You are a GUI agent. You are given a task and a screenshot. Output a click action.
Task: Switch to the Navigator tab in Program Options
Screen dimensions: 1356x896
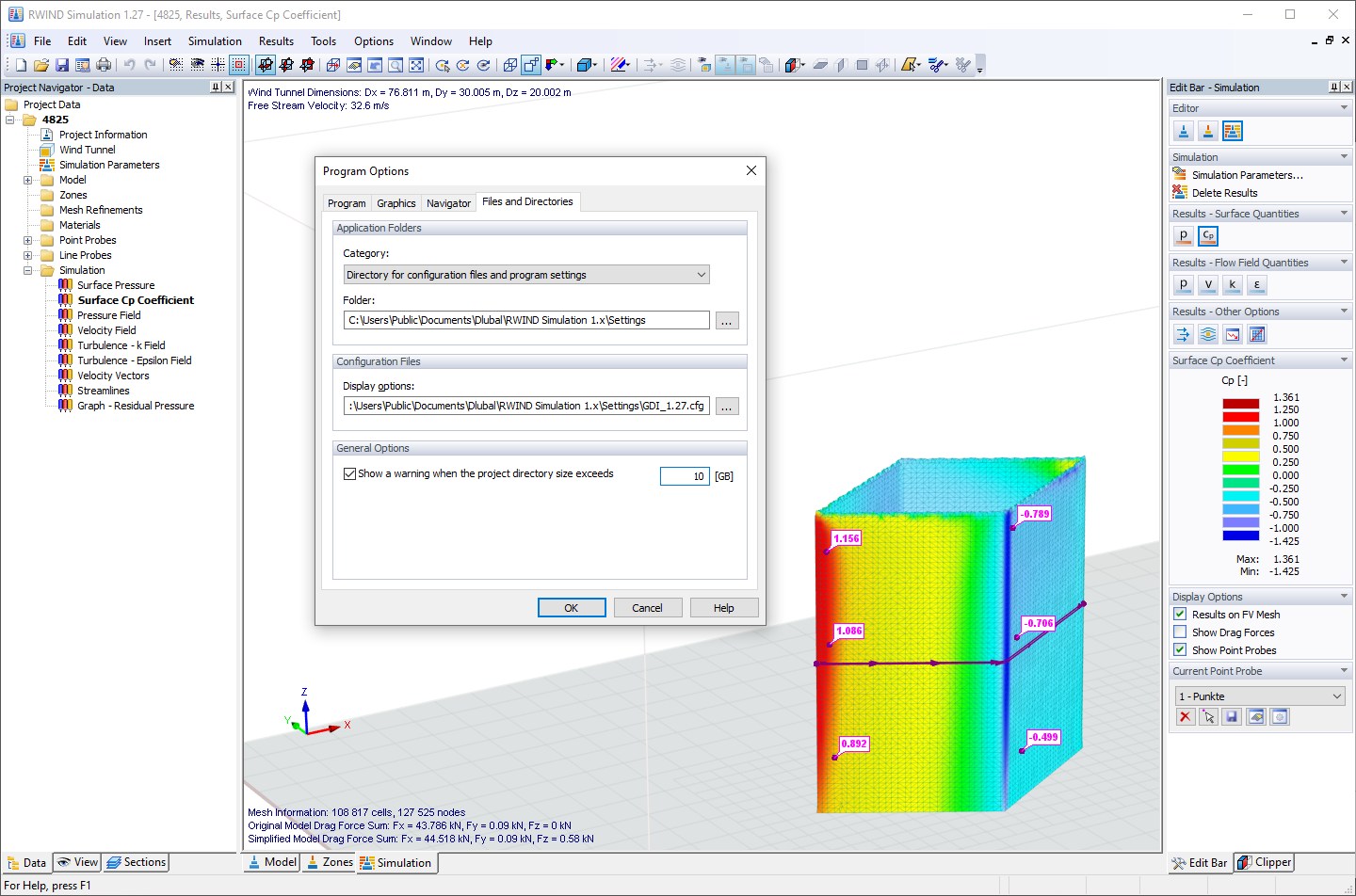[448, 203]
